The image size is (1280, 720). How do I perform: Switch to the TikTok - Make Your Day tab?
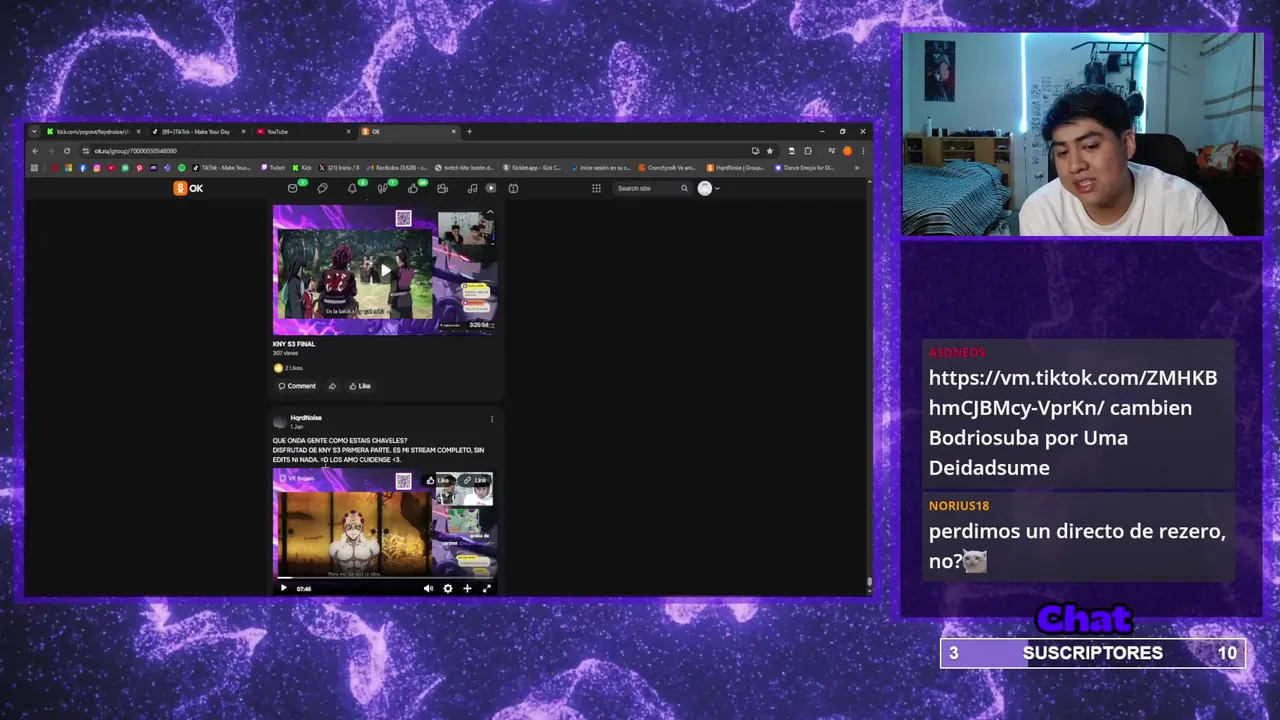pos(196,131)
